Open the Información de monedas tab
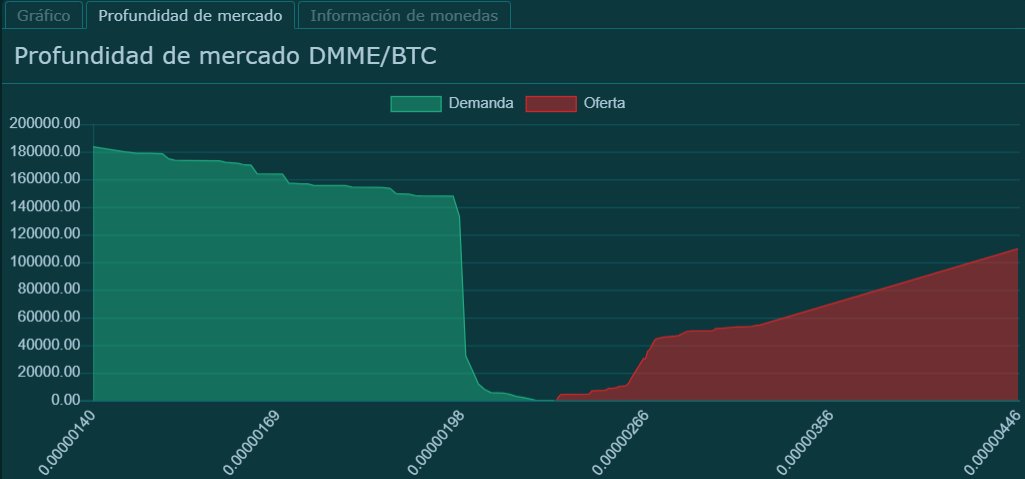This screenshot has width=1025, height=479. click(404, 16)
